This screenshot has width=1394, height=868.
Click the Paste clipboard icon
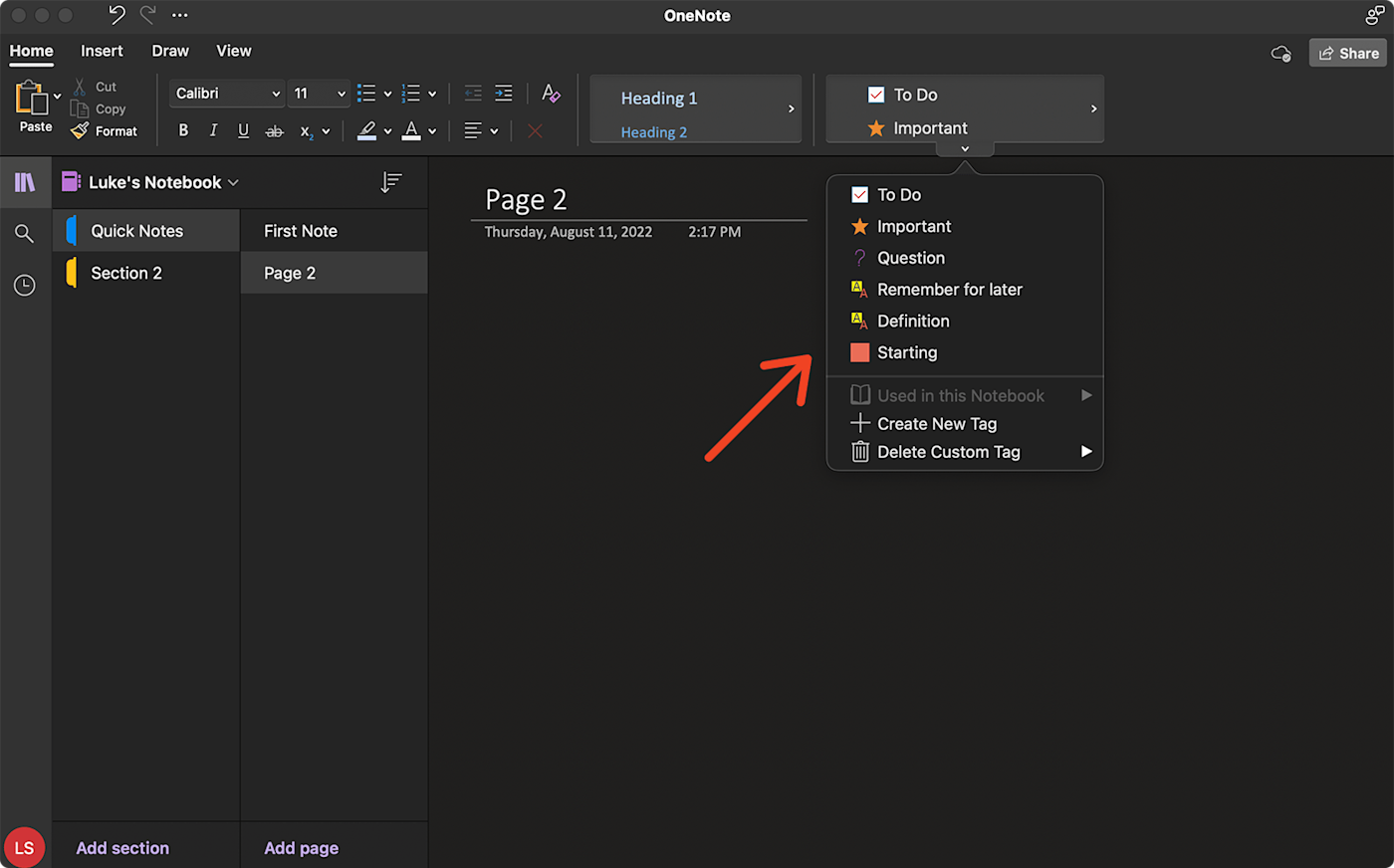click(31, 98)
